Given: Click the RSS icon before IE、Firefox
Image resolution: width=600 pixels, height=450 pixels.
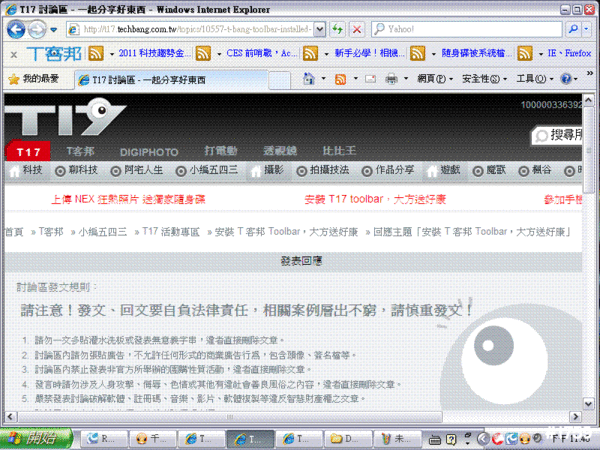Looking at the screenshot, I should 525,54.
